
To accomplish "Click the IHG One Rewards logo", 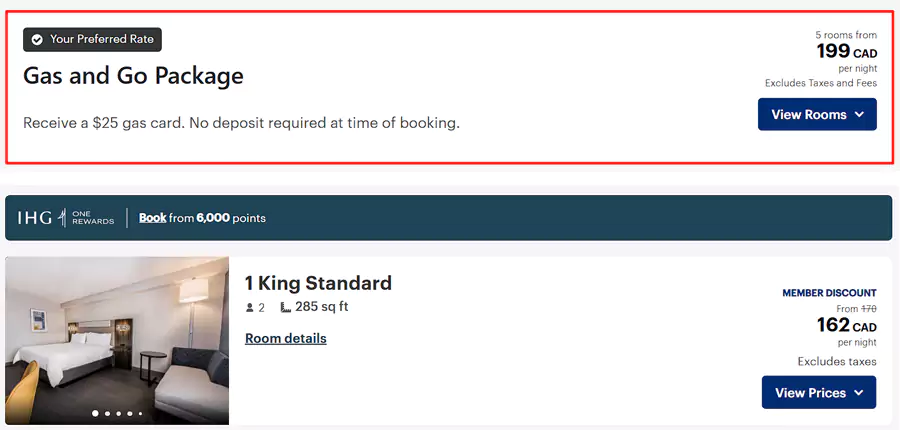I will [66, 218].
